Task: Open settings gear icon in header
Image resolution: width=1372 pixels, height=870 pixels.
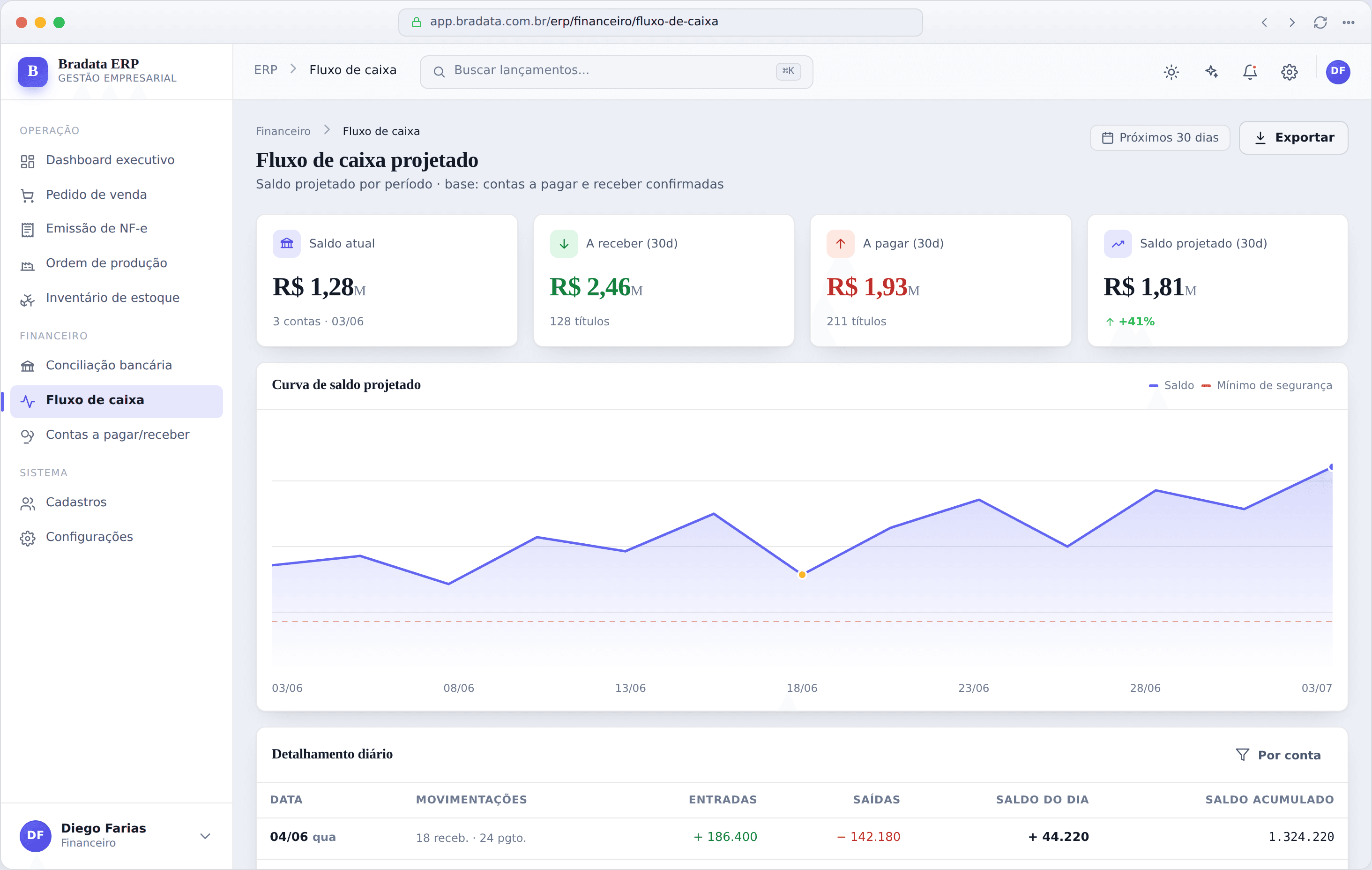Action: tap(1289, 72)
